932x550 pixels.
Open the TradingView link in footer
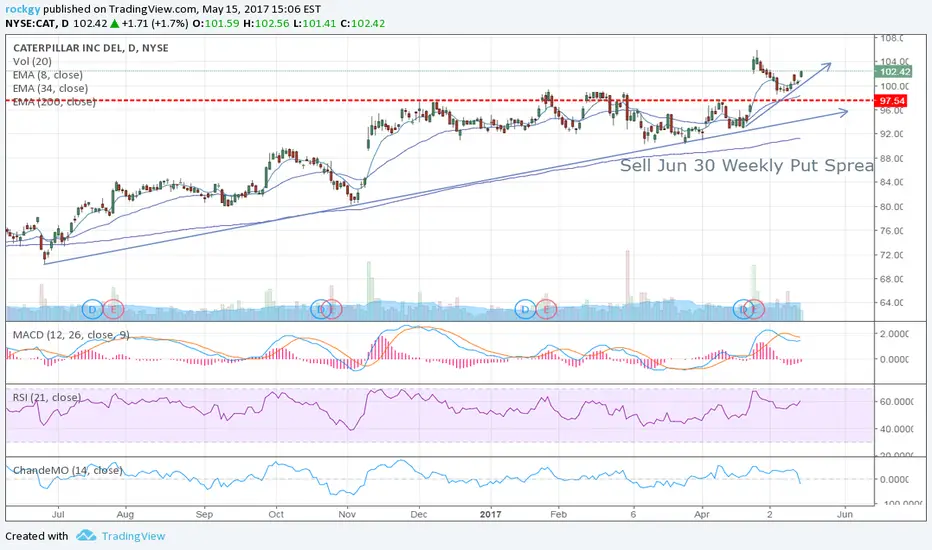[x=133, y=536]
